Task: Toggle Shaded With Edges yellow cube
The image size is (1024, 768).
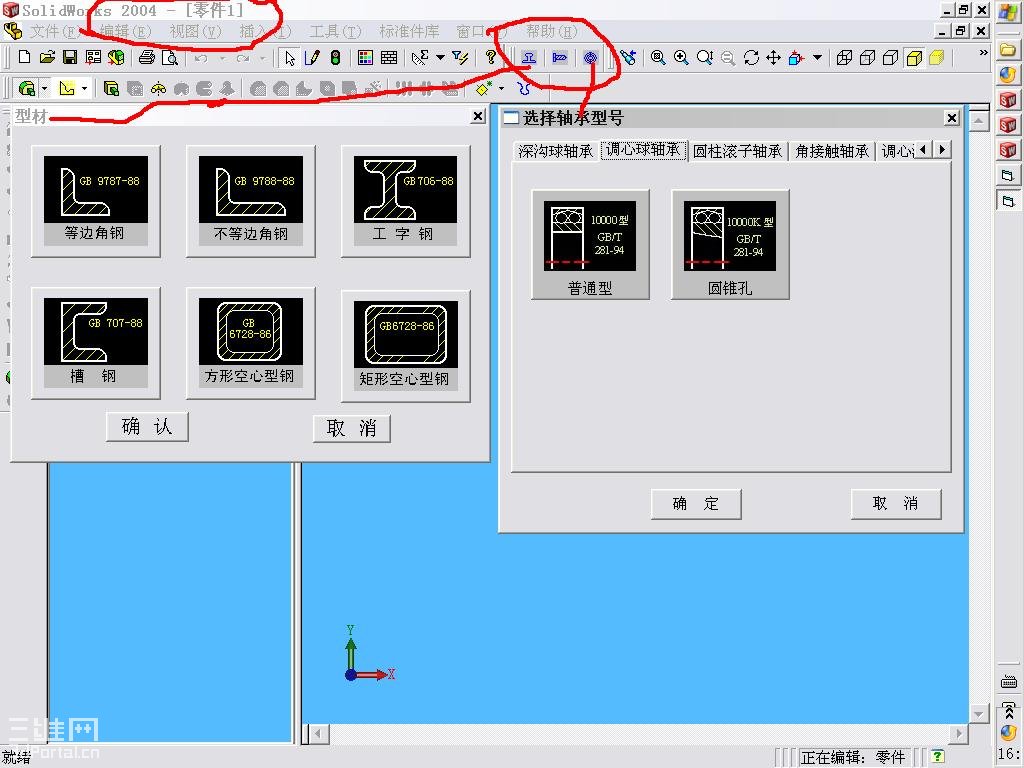Action: [x=914, y=57]
